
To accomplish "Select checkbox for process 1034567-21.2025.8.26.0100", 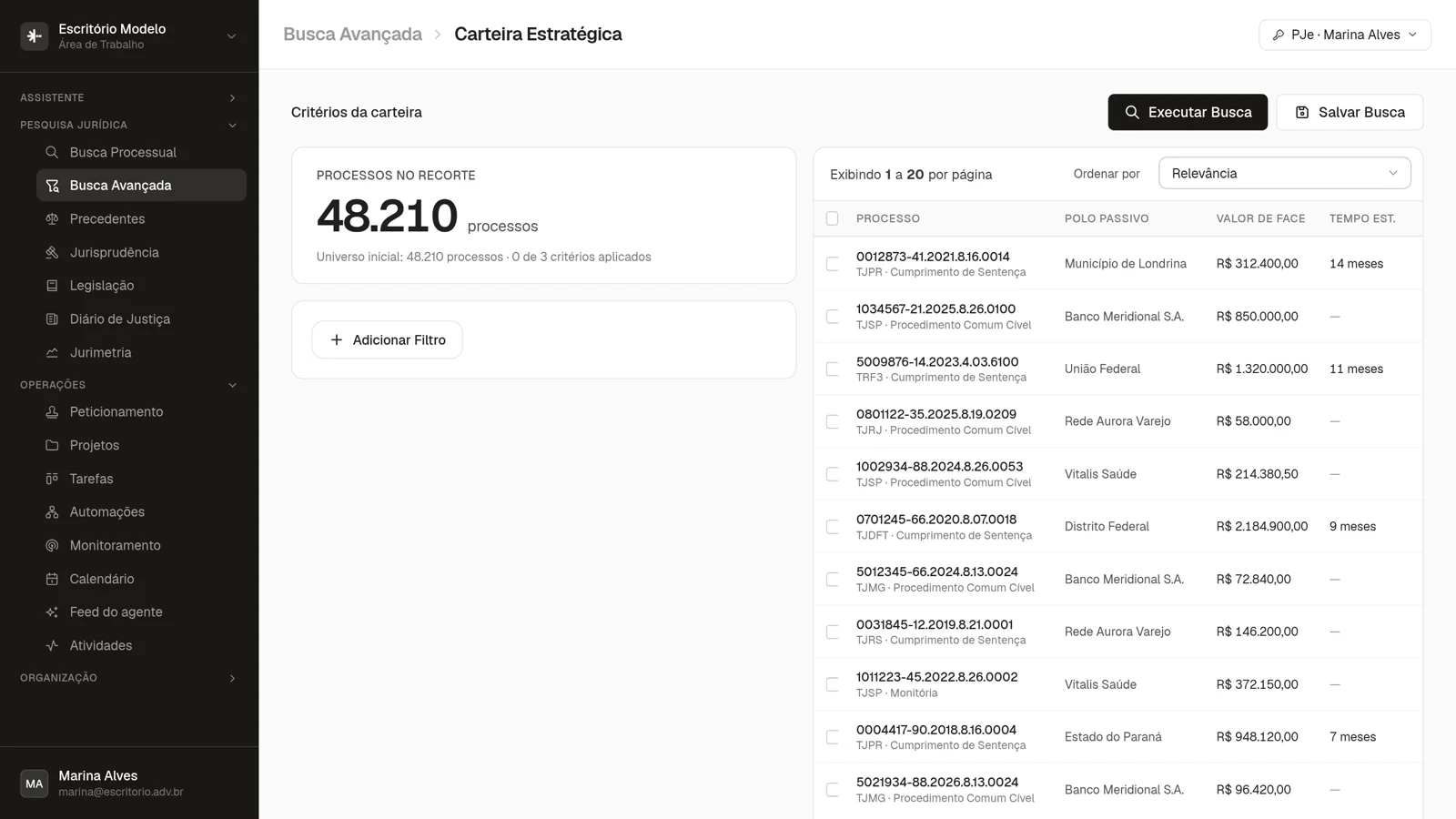I will coord(832,317).
